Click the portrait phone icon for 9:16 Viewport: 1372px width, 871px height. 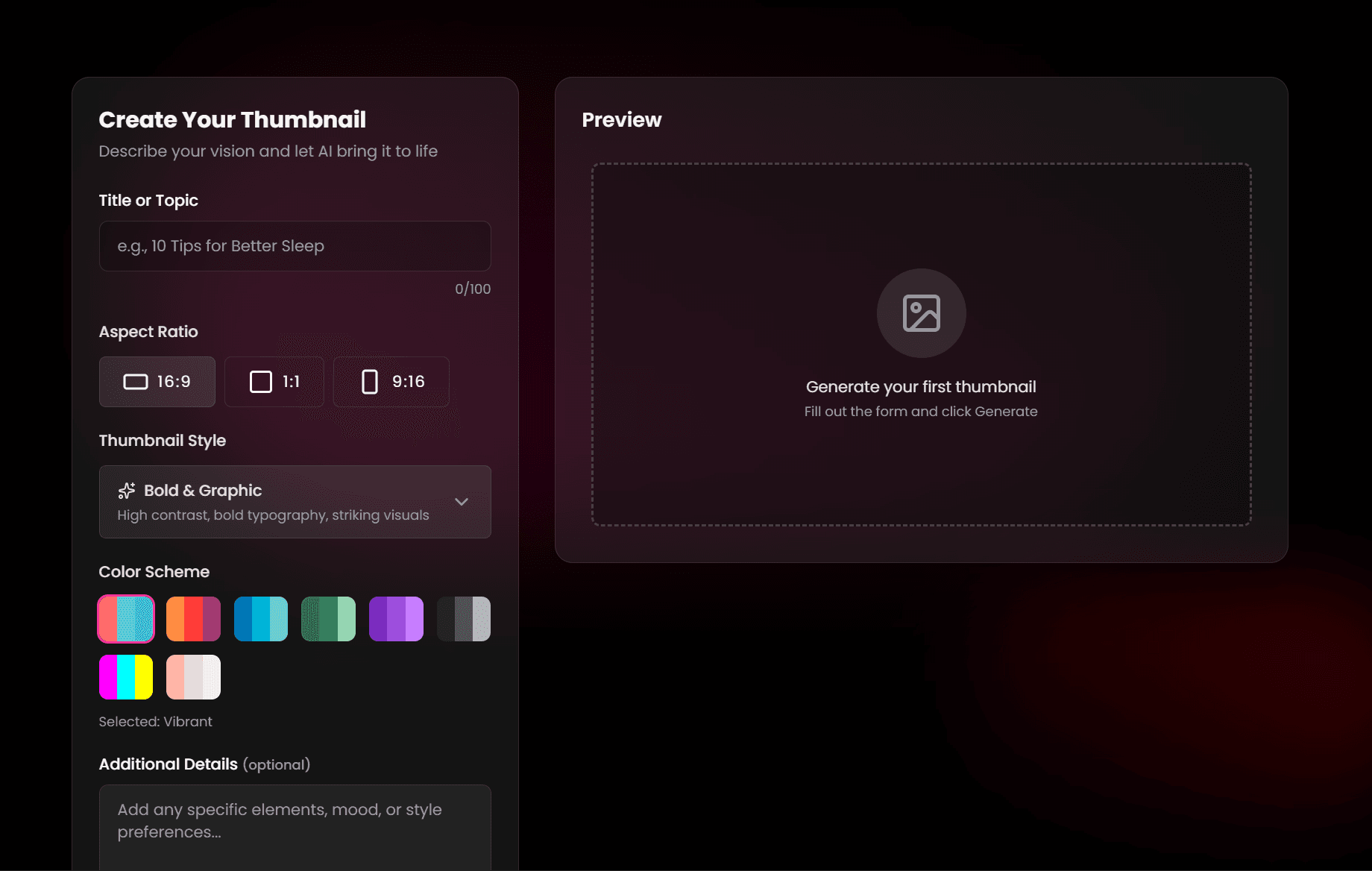pyautogui.click(x=369, y=382)
